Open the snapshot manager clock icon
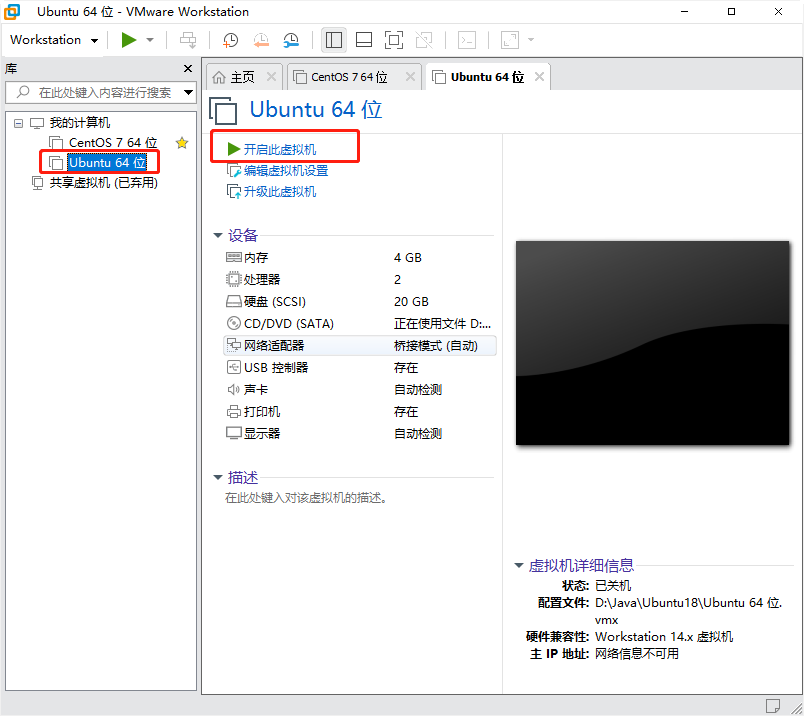 [291, 40]
